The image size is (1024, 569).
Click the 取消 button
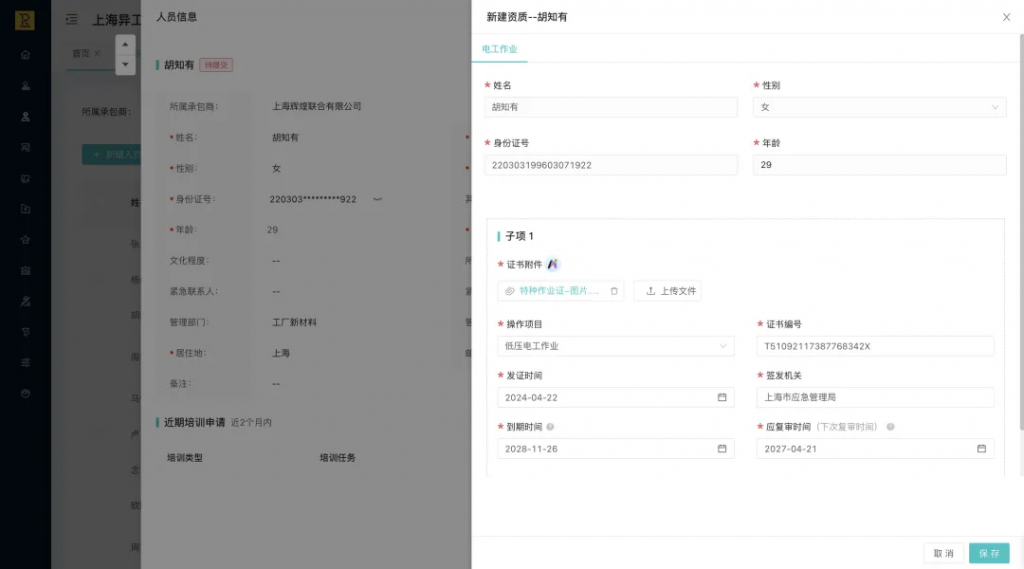click(x=943, y=553)
